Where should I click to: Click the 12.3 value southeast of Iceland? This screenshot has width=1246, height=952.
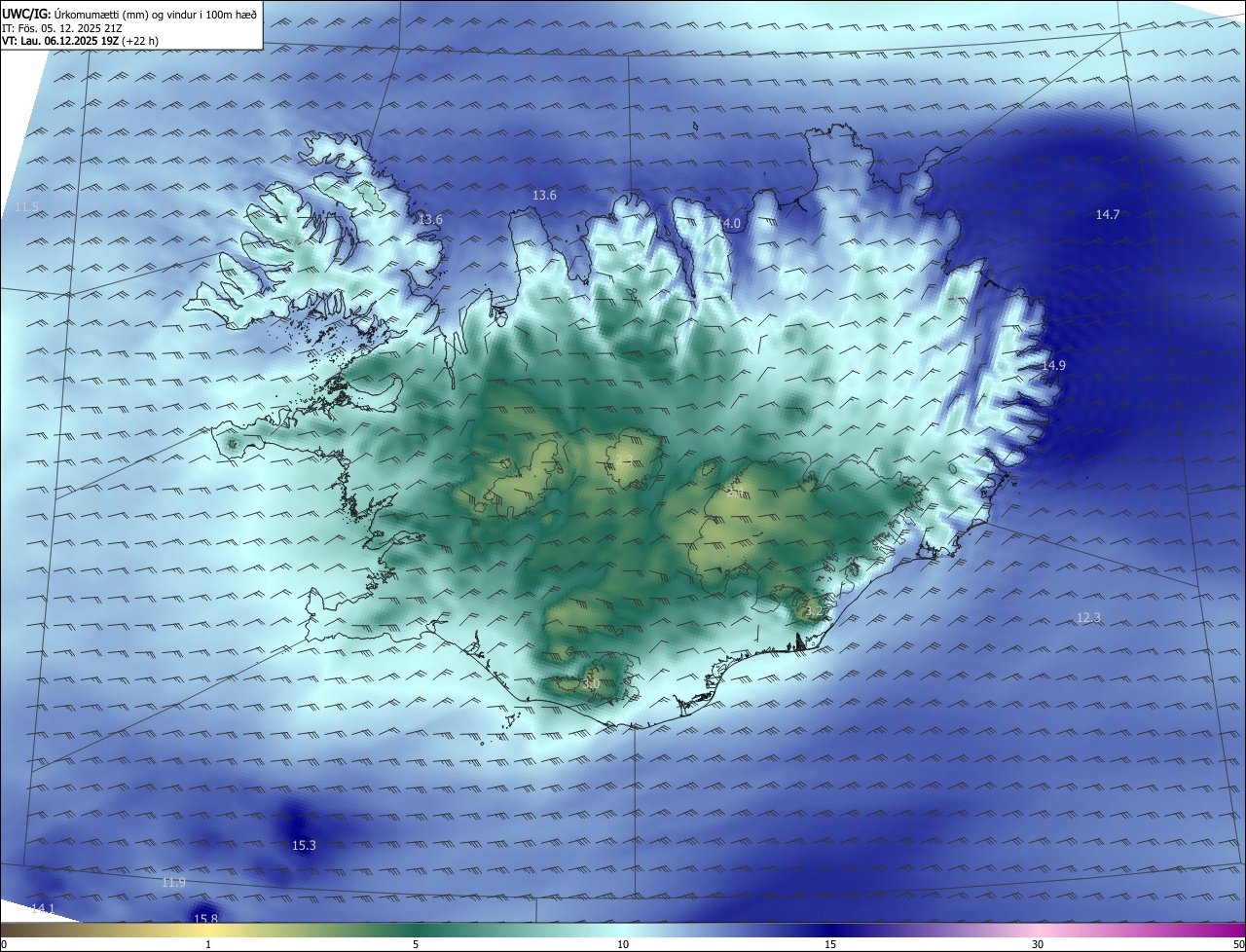click(x=1088, y=617)
